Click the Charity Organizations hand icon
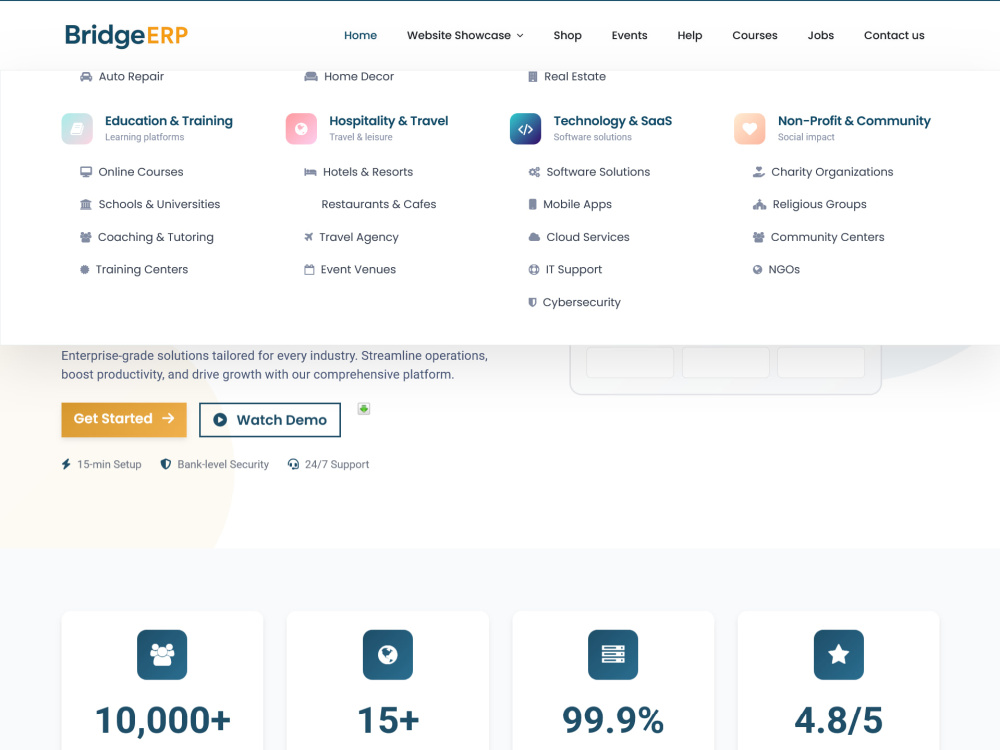 (759, 172)
